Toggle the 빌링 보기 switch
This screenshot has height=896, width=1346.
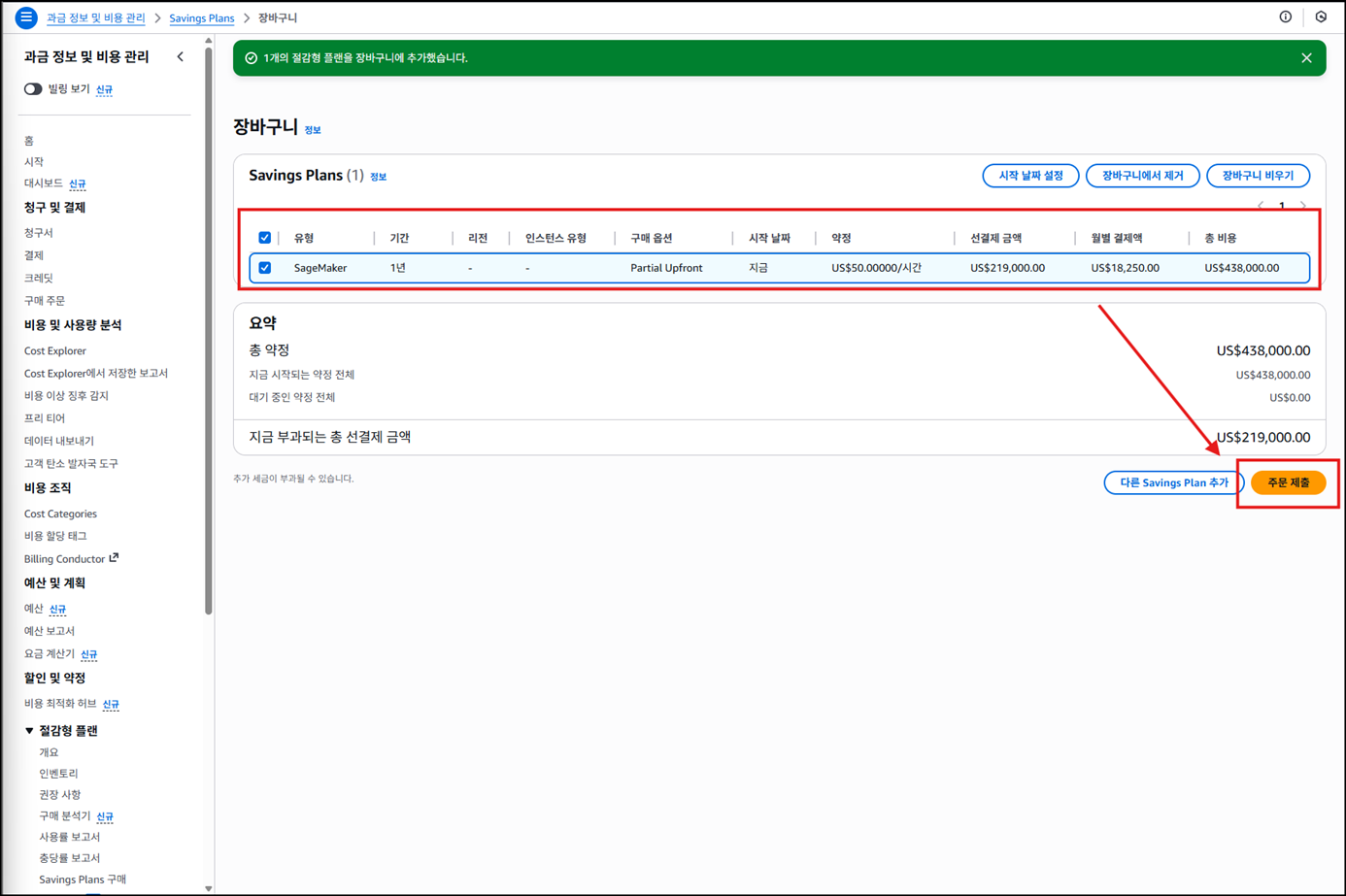33,89
